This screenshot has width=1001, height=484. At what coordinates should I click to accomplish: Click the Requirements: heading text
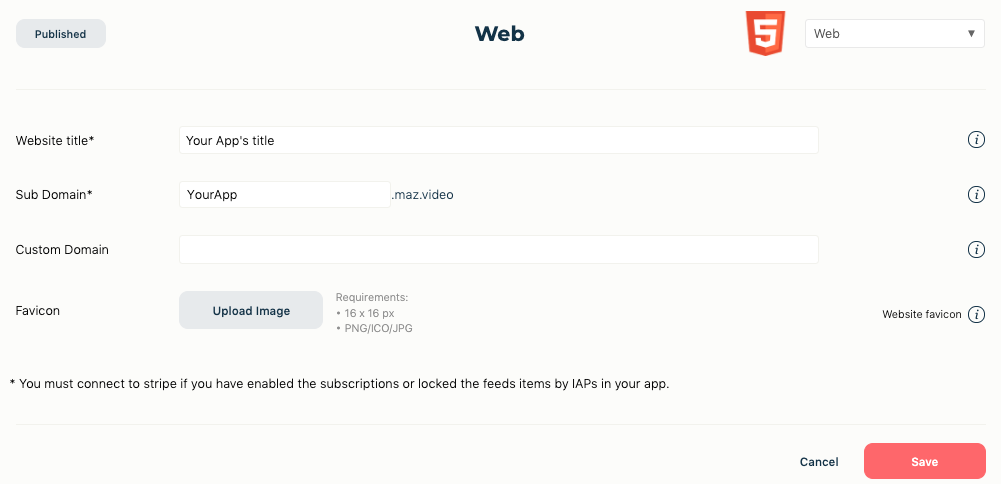point(372,297)
